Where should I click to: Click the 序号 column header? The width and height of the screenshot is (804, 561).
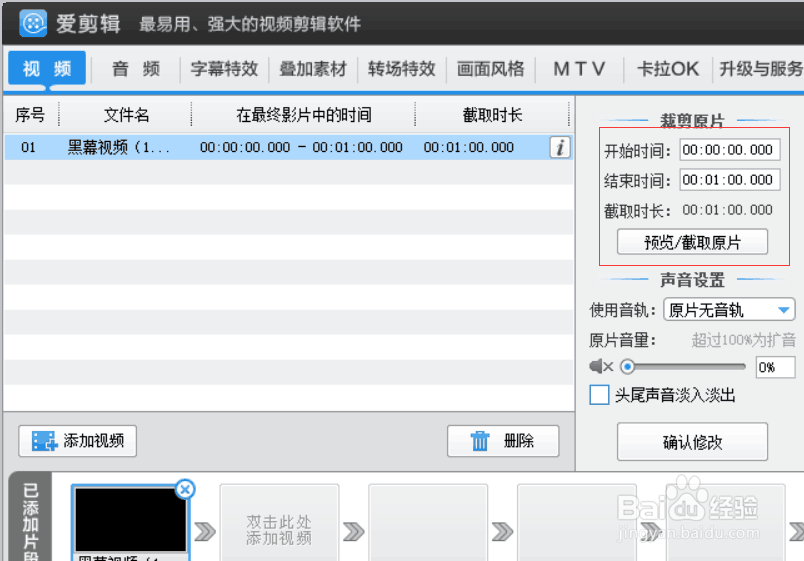coord(30,114)
